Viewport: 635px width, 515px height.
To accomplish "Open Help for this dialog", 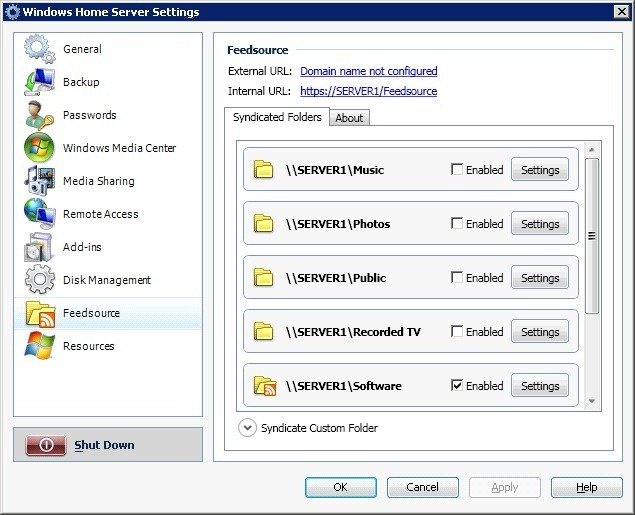I will [586, 487].
